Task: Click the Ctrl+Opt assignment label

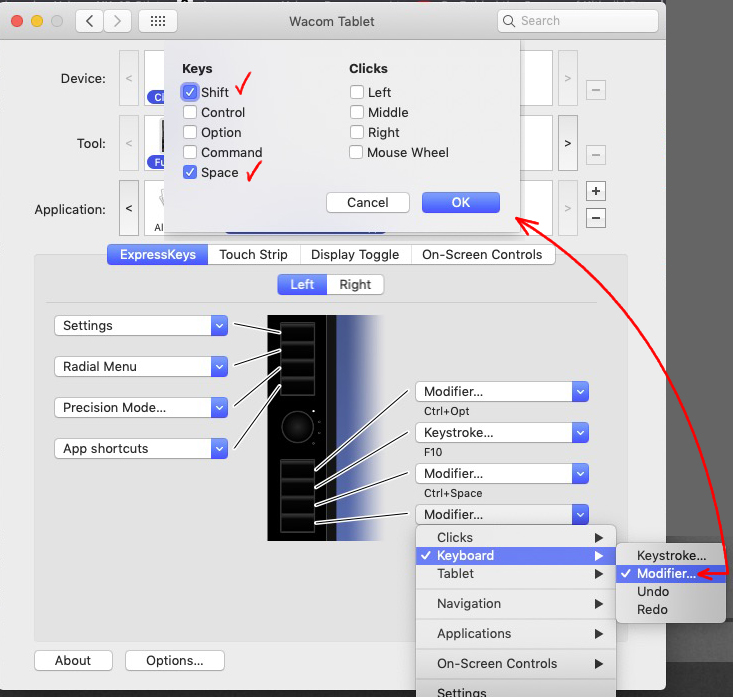Action: [x=446, y=411]
